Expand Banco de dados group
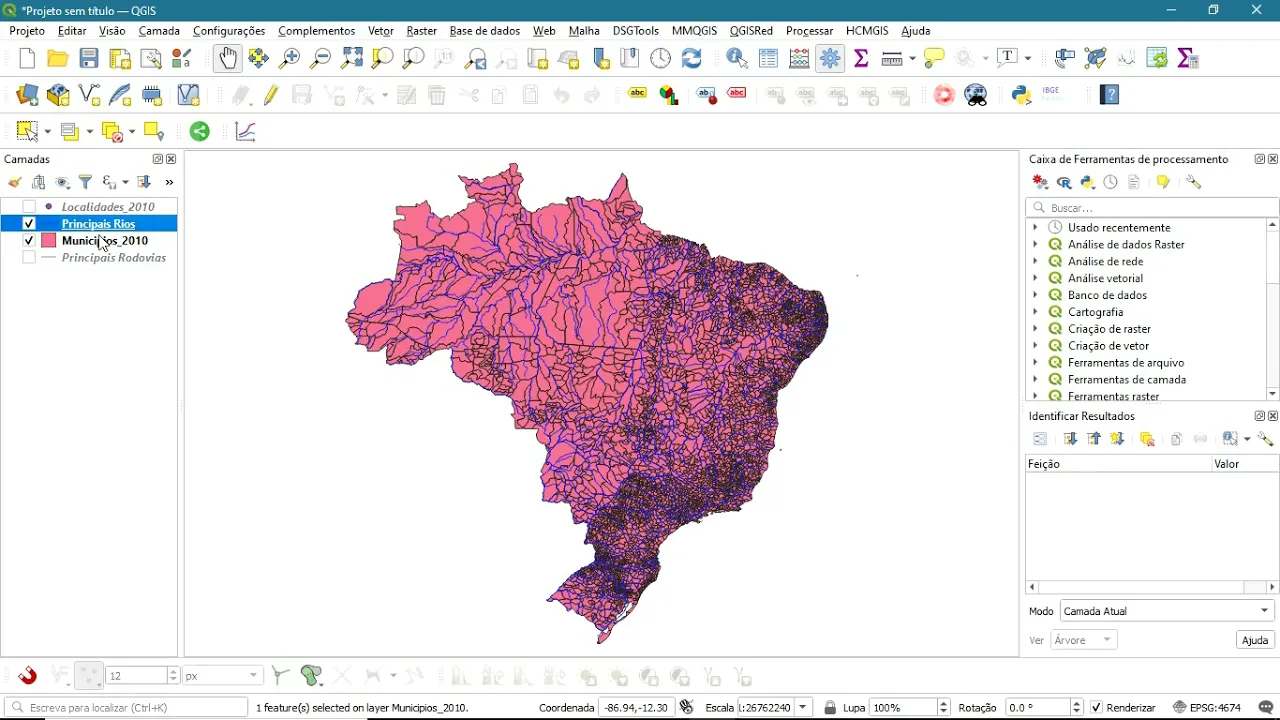This screenshot has width=1280, height=720. (1035, 296)
